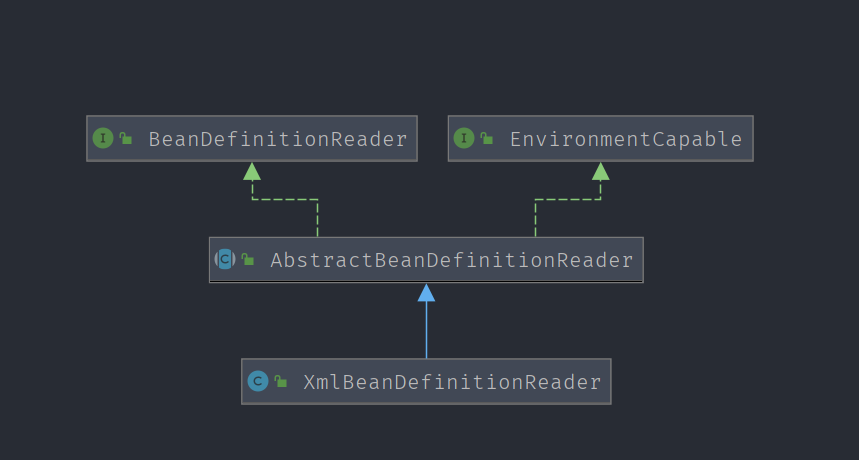Click the green lock icon beside EnvironmentCapable

point(487,139)
